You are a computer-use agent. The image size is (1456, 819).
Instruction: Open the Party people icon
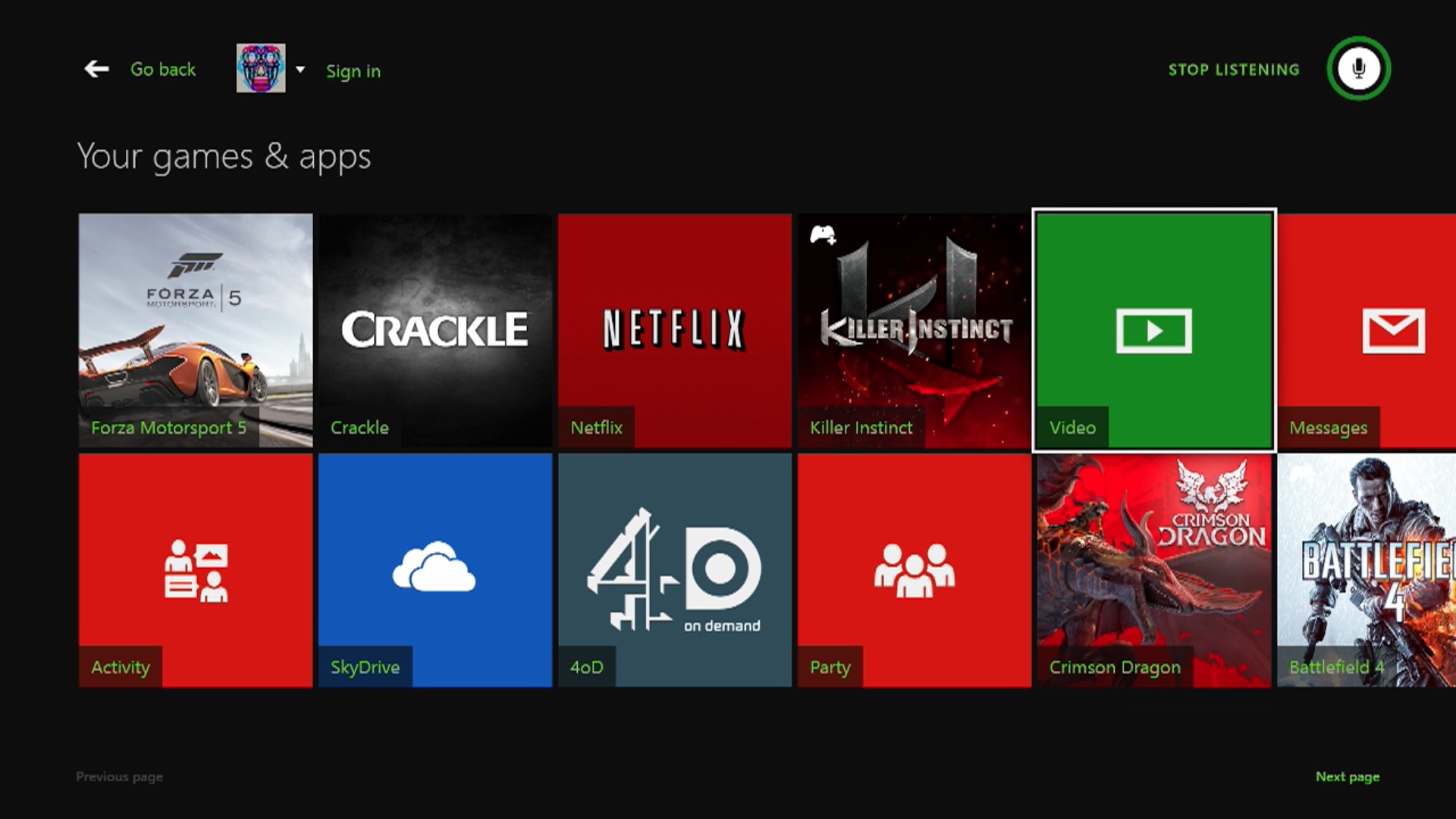[915, 570]
